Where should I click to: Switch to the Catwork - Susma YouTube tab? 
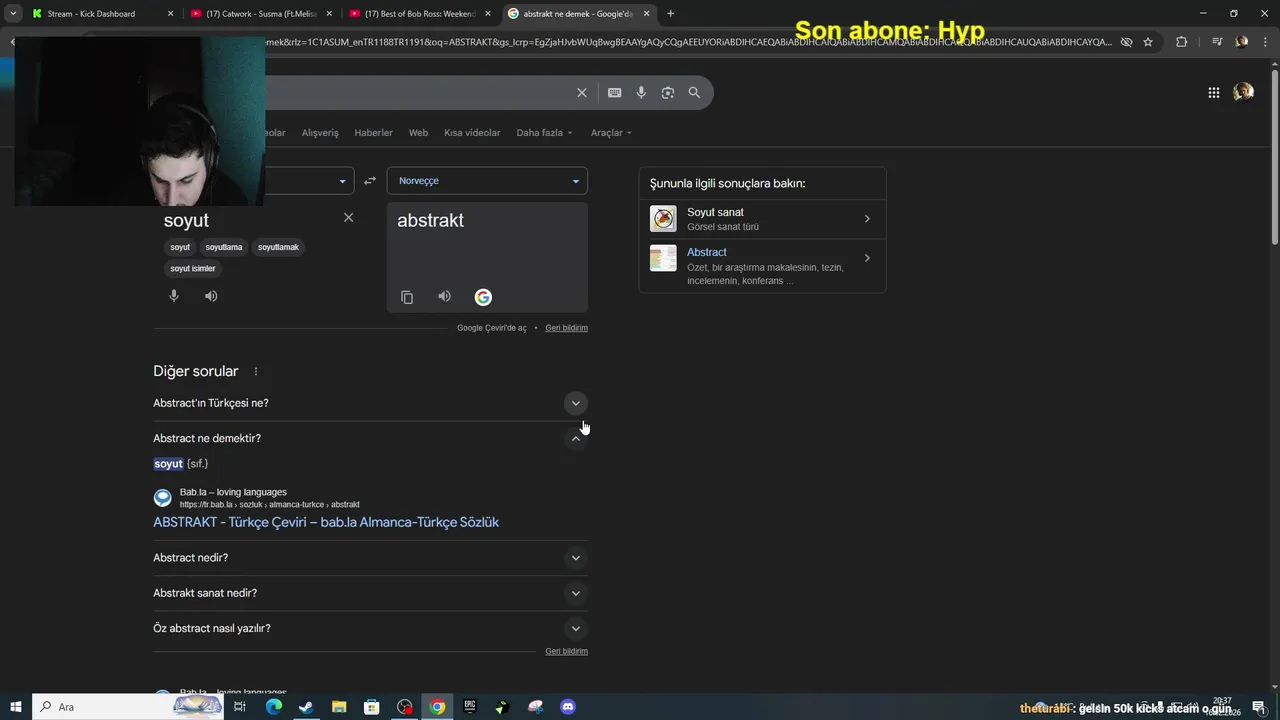262,14
